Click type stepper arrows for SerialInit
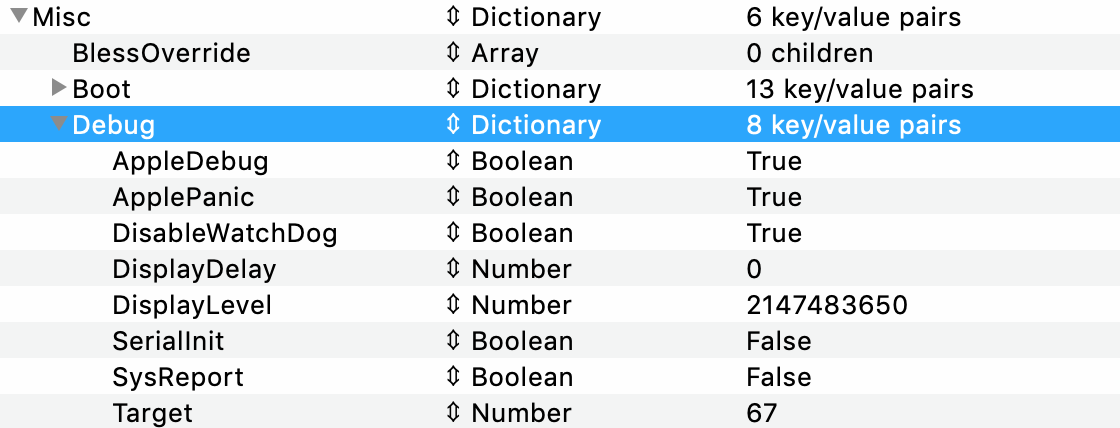The height and width of the screenshot is (428, 1120). click(x=453, y=341)
